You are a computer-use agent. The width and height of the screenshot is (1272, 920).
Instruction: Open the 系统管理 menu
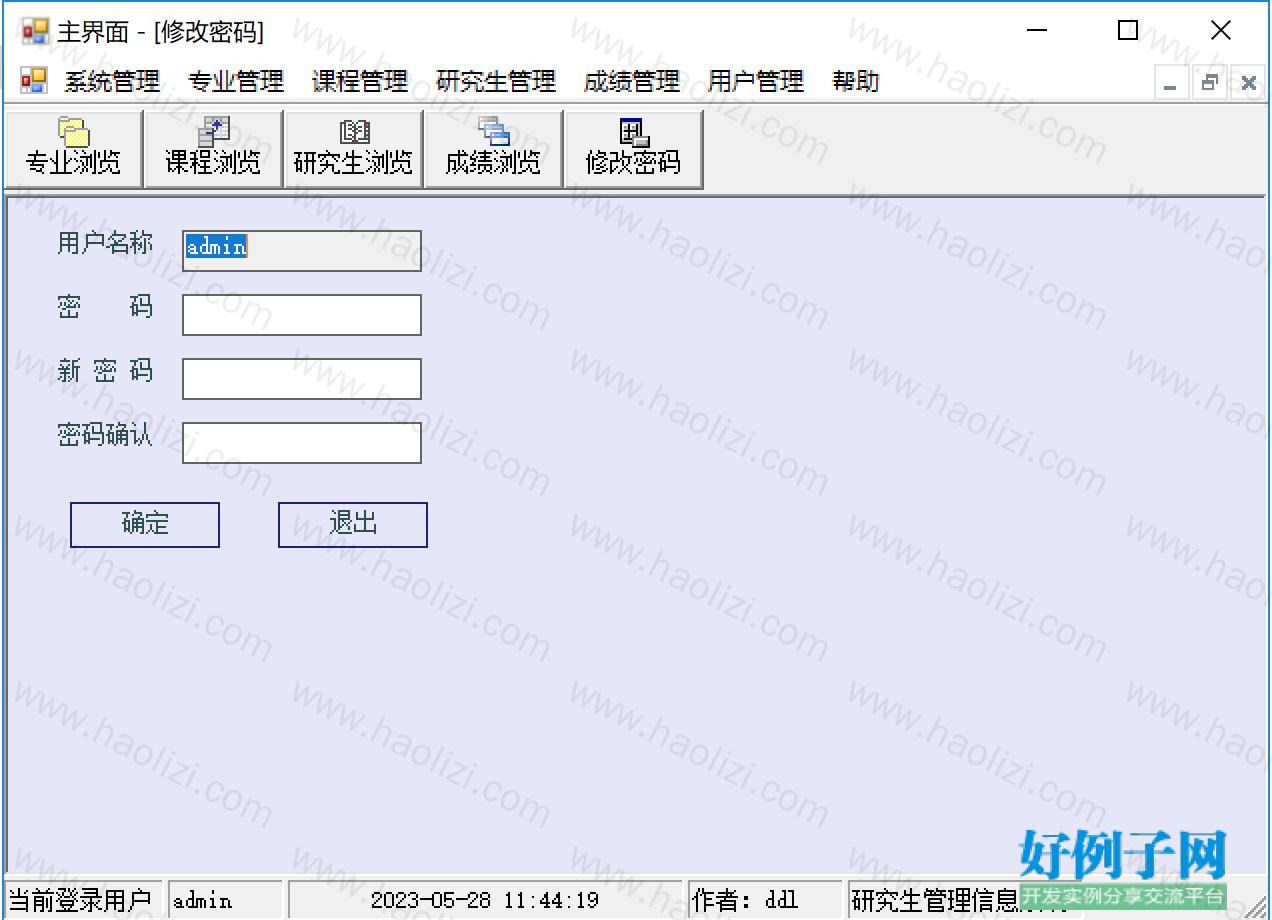112,82
